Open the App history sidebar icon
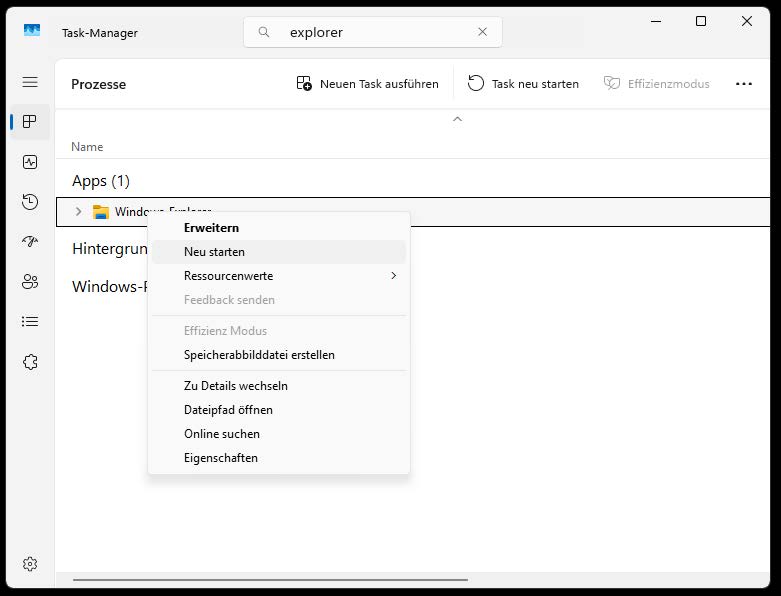781x596 pixels. point(30,202)
